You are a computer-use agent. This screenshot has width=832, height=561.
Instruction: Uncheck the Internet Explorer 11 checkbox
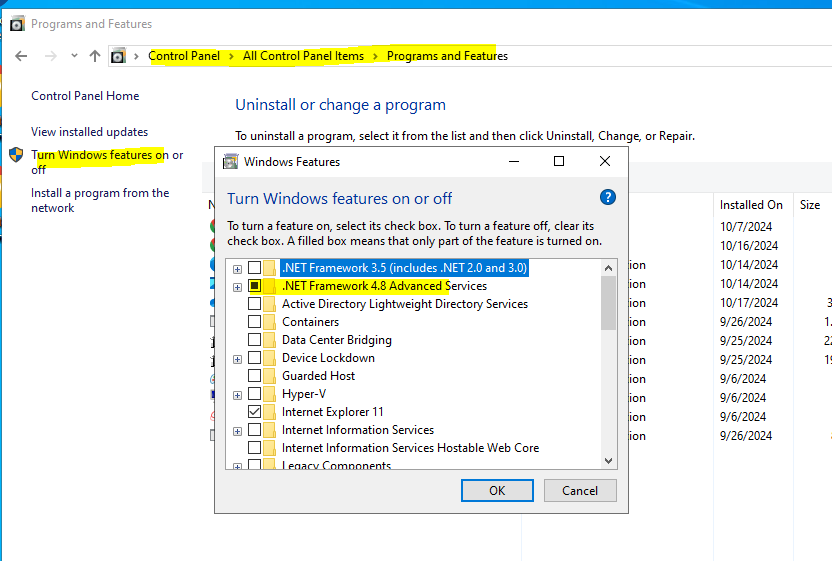pos(255,412)
